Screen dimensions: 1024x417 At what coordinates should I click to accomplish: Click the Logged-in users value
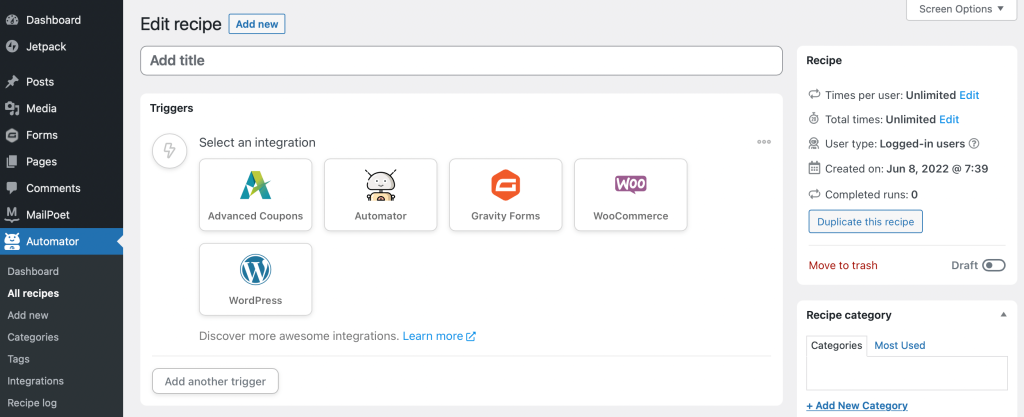point(922,144)
